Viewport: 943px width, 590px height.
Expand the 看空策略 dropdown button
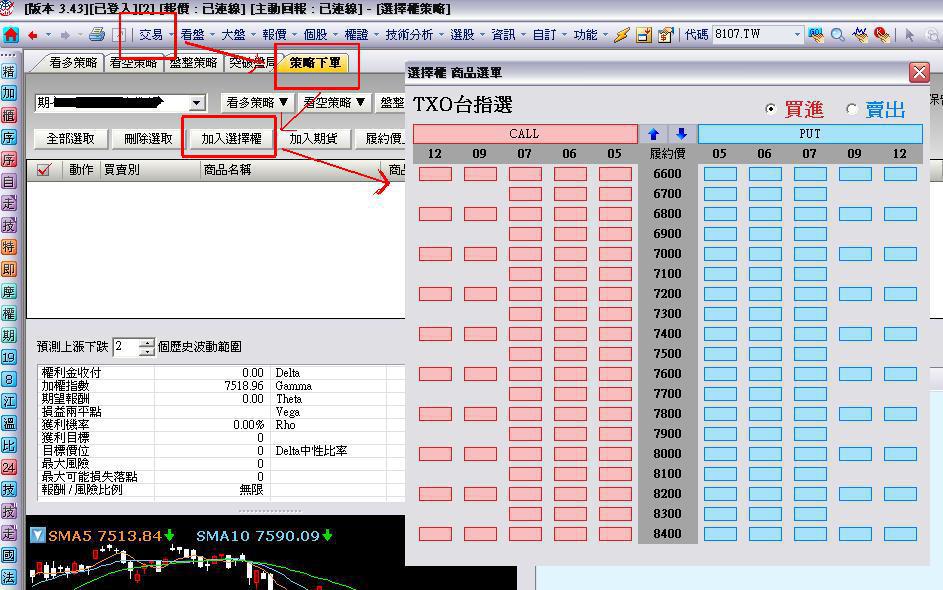click(x=334, y=103)
